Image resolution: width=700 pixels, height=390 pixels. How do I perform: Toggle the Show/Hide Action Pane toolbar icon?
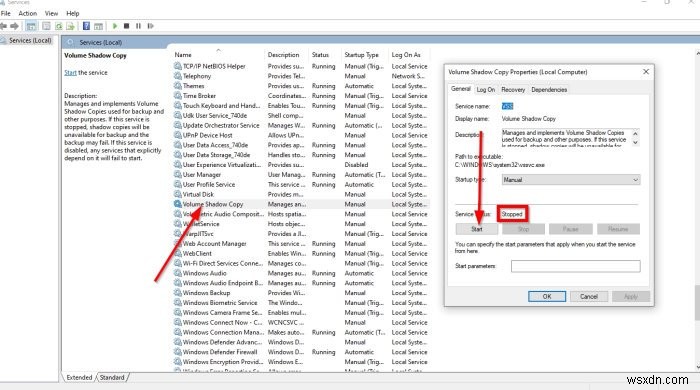[x=98, y=26]
